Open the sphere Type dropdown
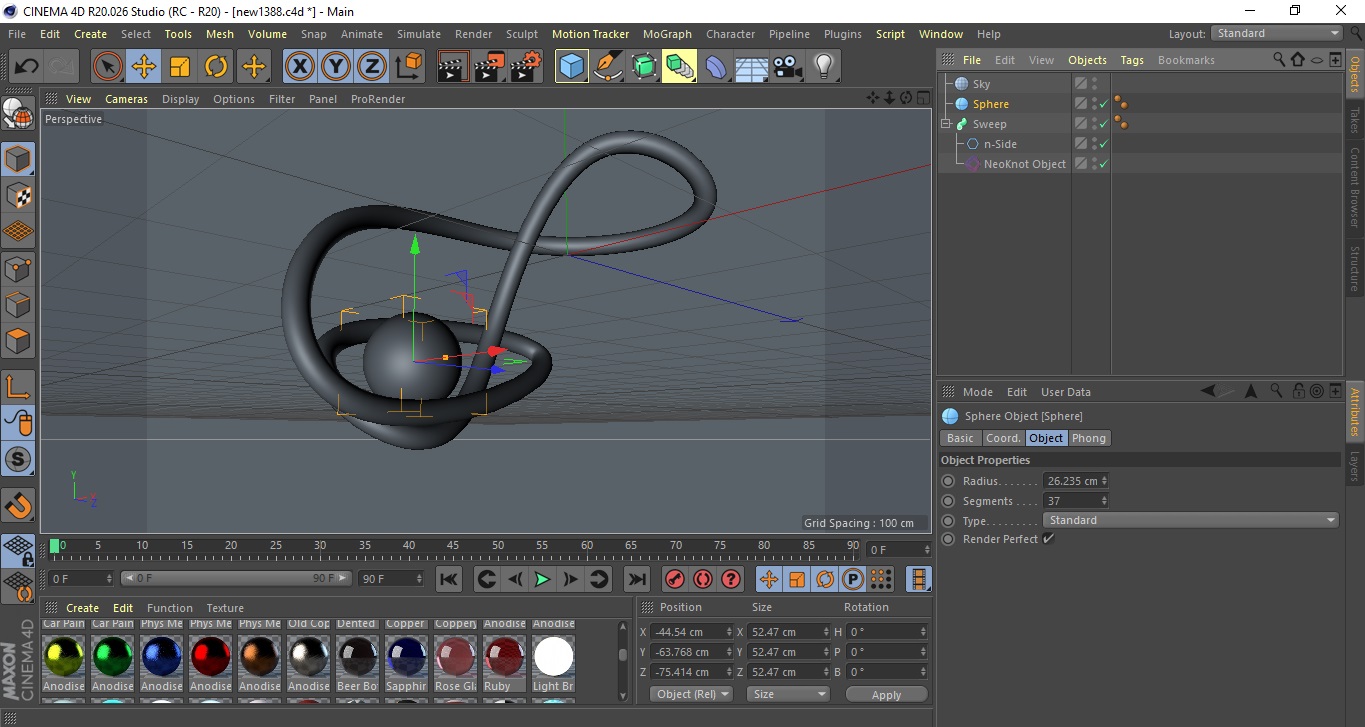 point(1190,520)
